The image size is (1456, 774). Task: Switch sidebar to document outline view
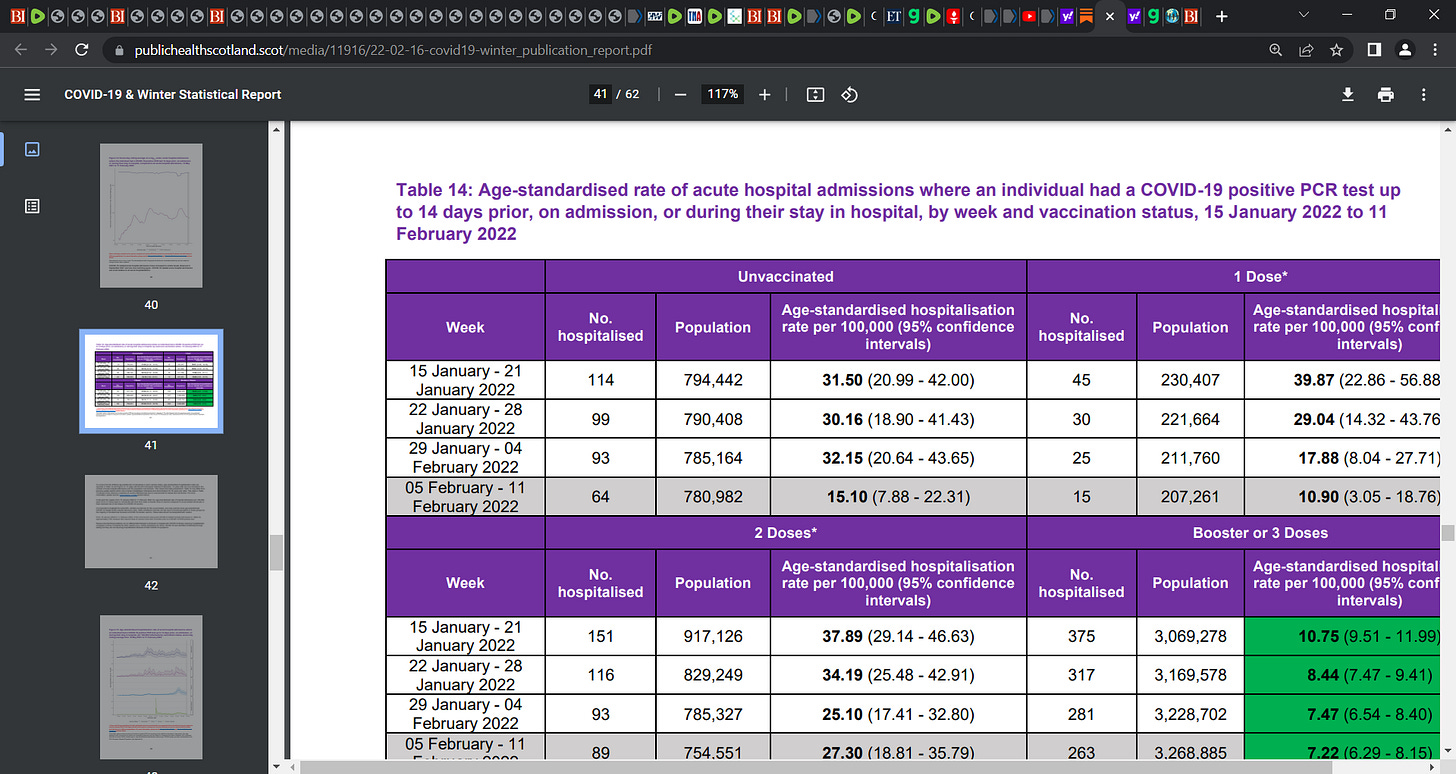click(32, 206)
